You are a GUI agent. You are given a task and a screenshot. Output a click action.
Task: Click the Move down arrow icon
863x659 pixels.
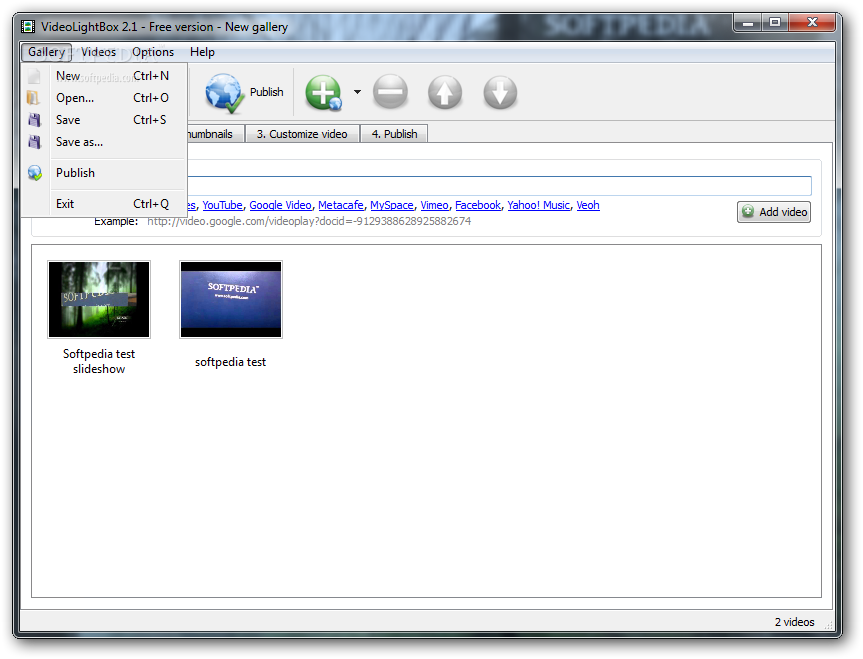[x=500, y=92]
